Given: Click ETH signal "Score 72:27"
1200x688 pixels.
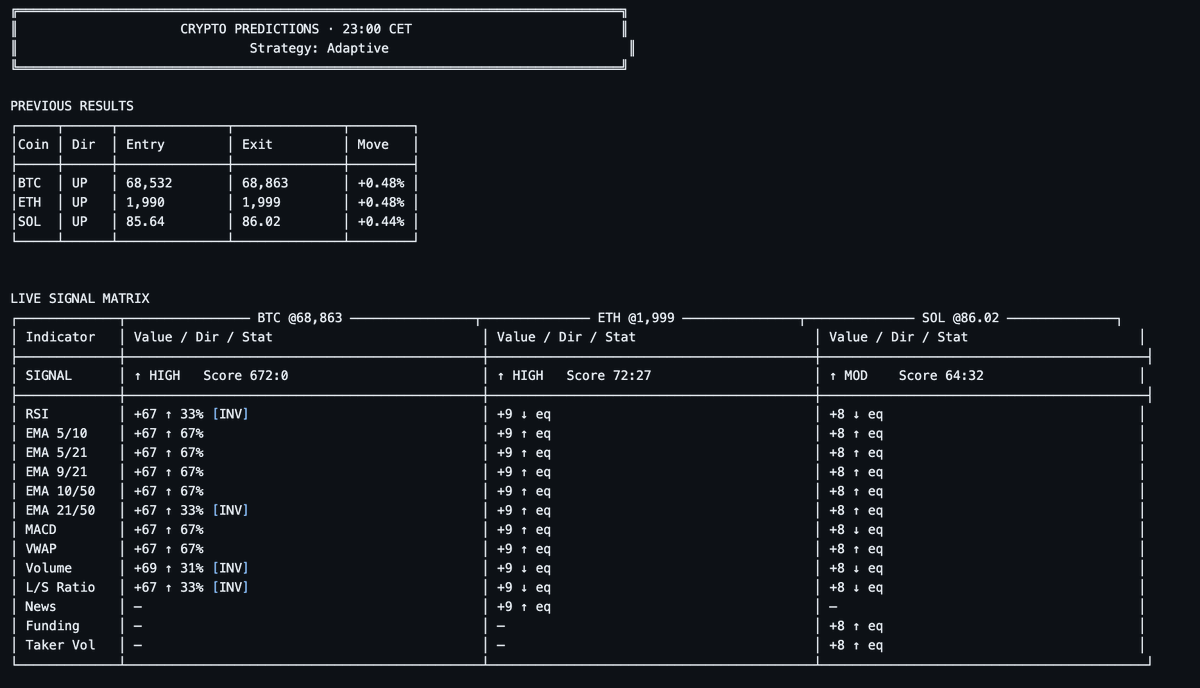Looking at the screenshot, I should tap(609, 375).
